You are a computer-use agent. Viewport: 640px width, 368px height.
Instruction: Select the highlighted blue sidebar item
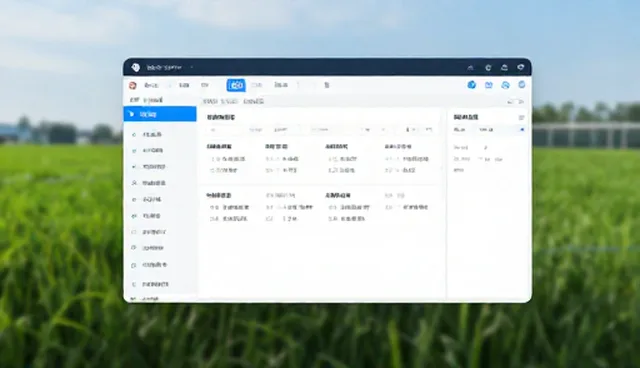click(x=160, y=114)
